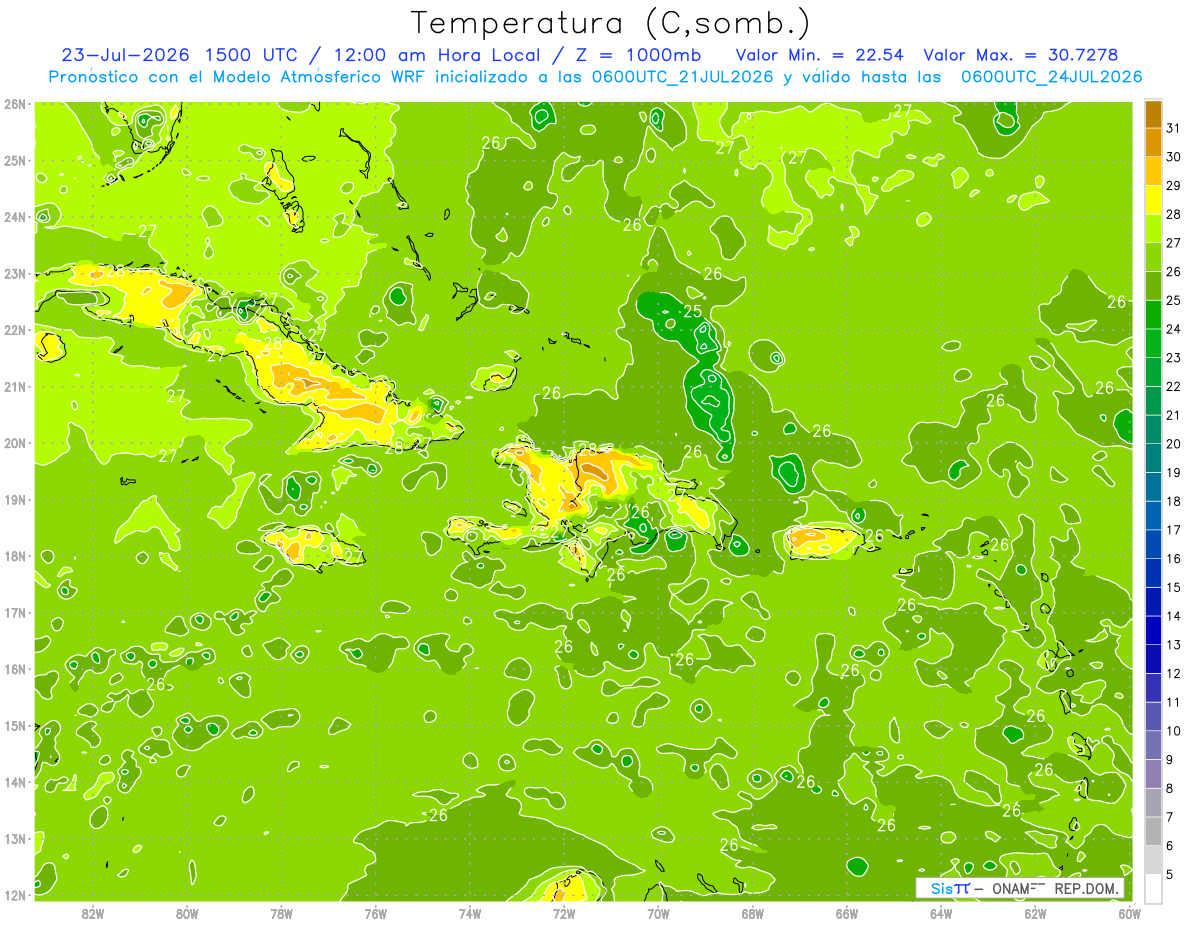Click the 16N latitude axis label
This screenshot has height=927, width=1200.
14,668
